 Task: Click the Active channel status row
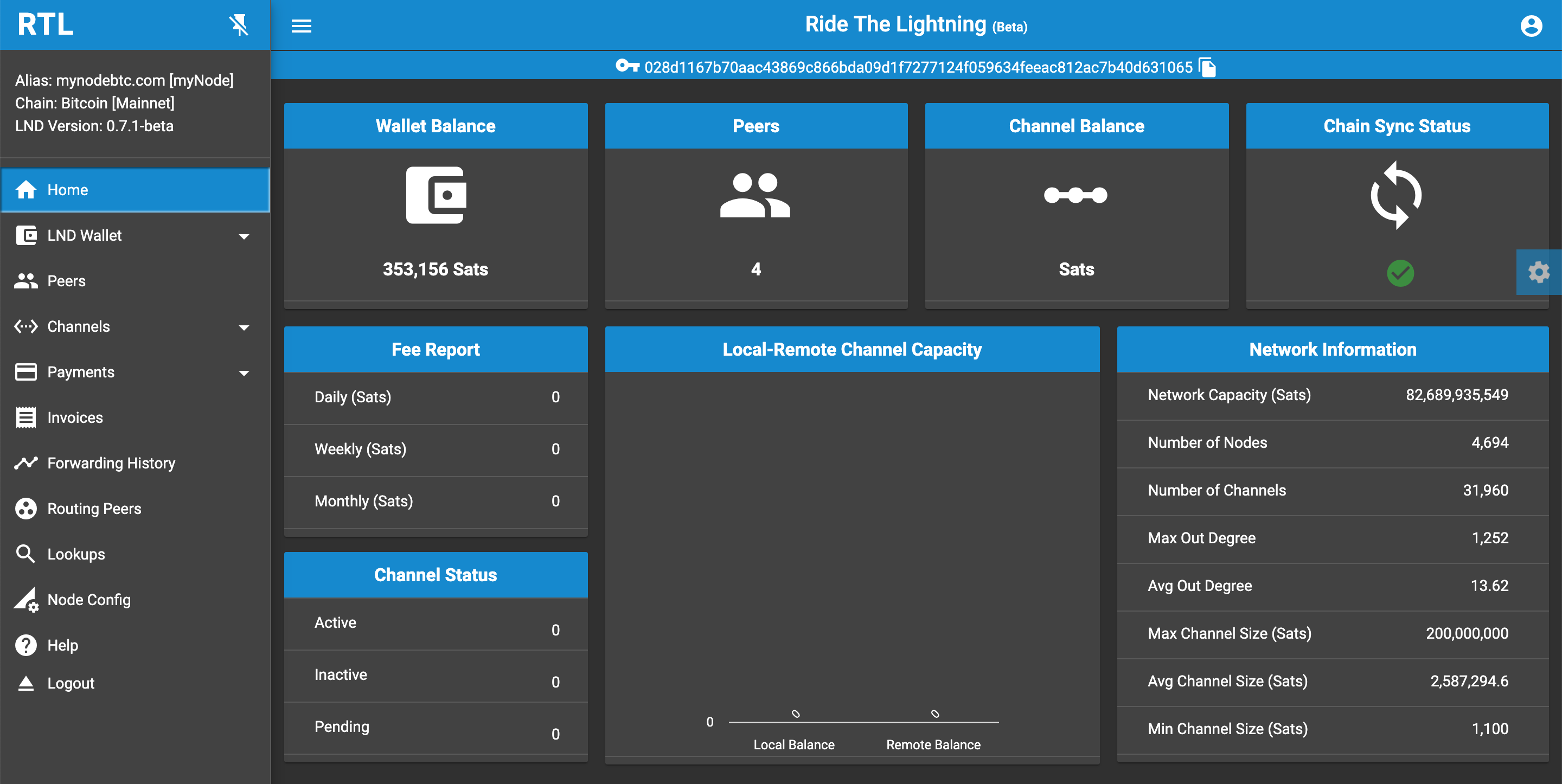click(x=436, y=624)
